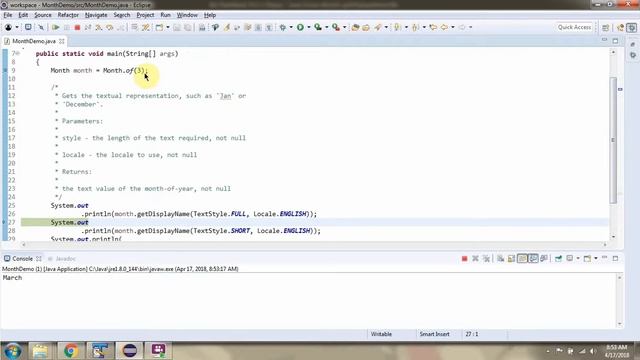640x360 pixels.
Task: Click the editor scroll down arrow
Action: tap(613, 237)
